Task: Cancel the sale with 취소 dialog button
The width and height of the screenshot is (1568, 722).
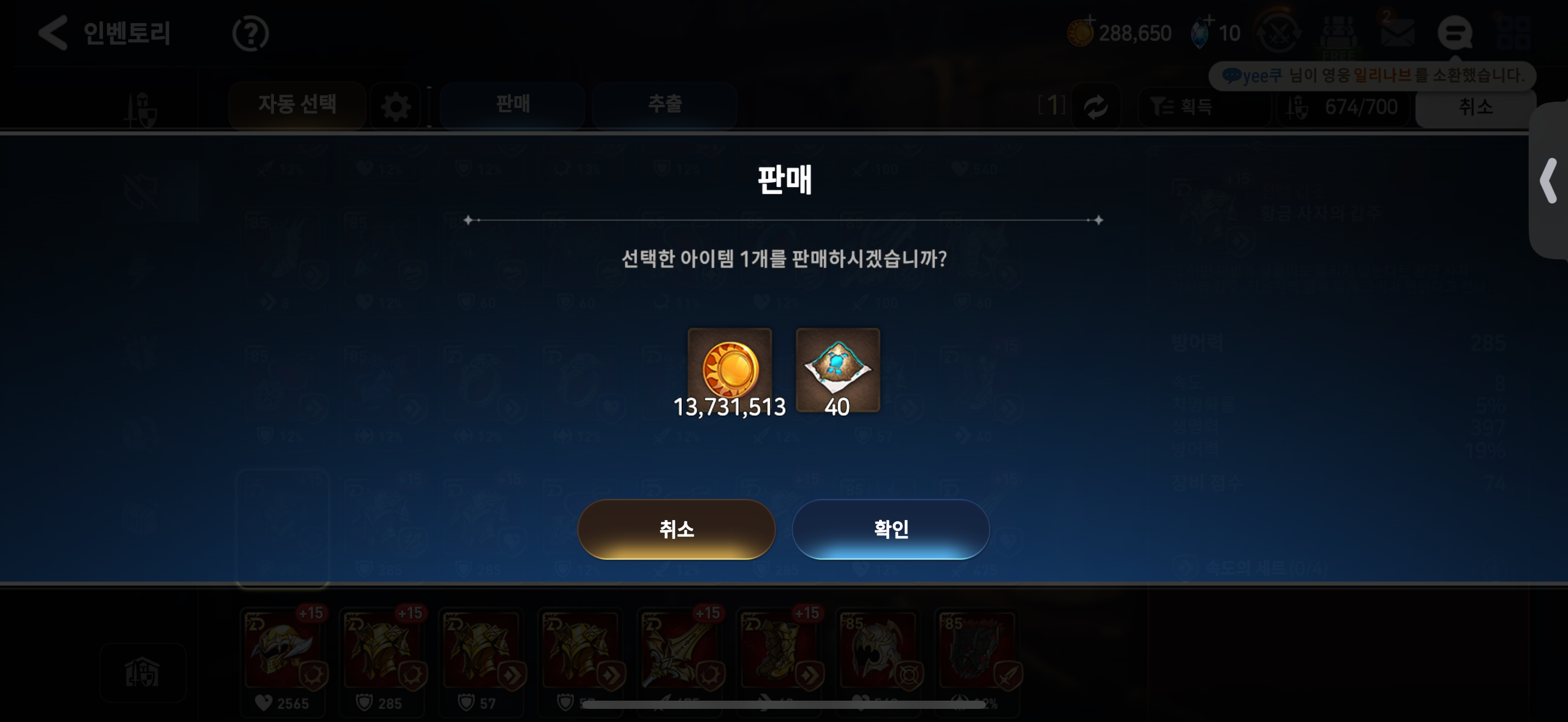Action: pyautogui.click(x=676, y=528)
